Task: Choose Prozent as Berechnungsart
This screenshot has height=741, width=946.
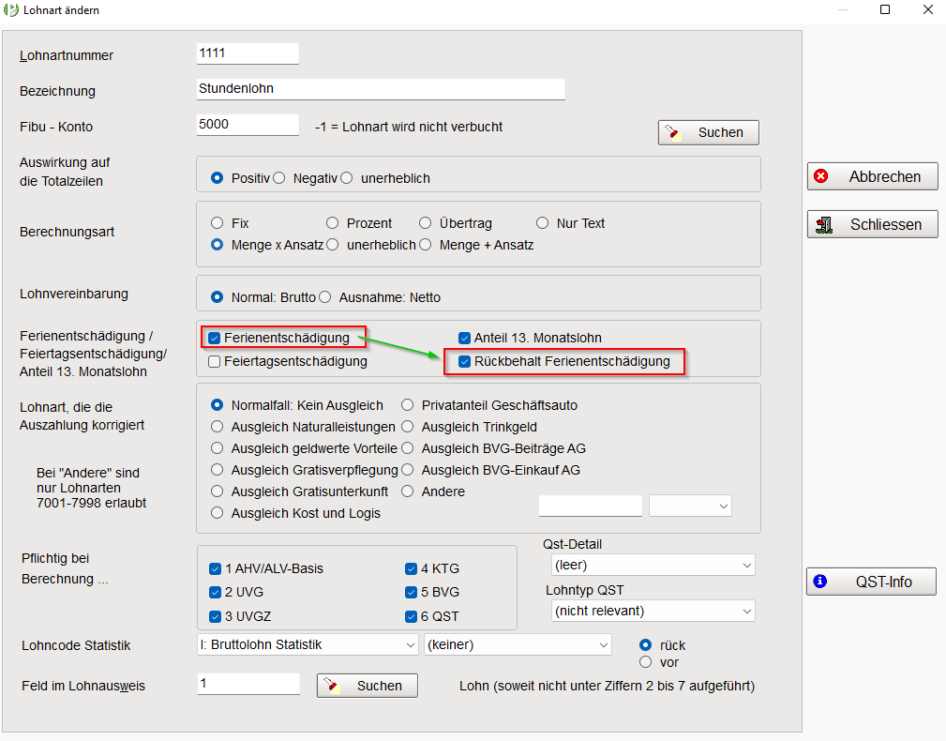Action: pos(333,223)
